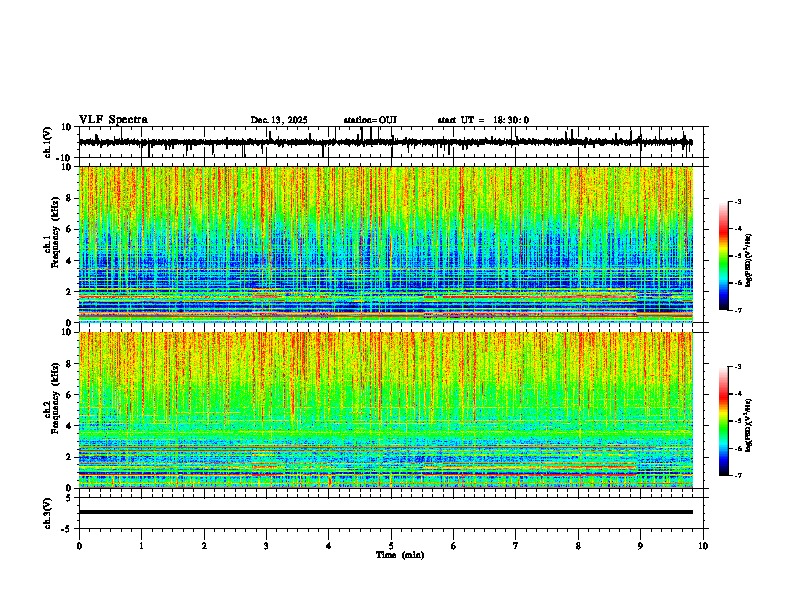This screenshot has height=612, width=792.
Task: Click time axis tick label "10"
Action: tap(703, 546)
